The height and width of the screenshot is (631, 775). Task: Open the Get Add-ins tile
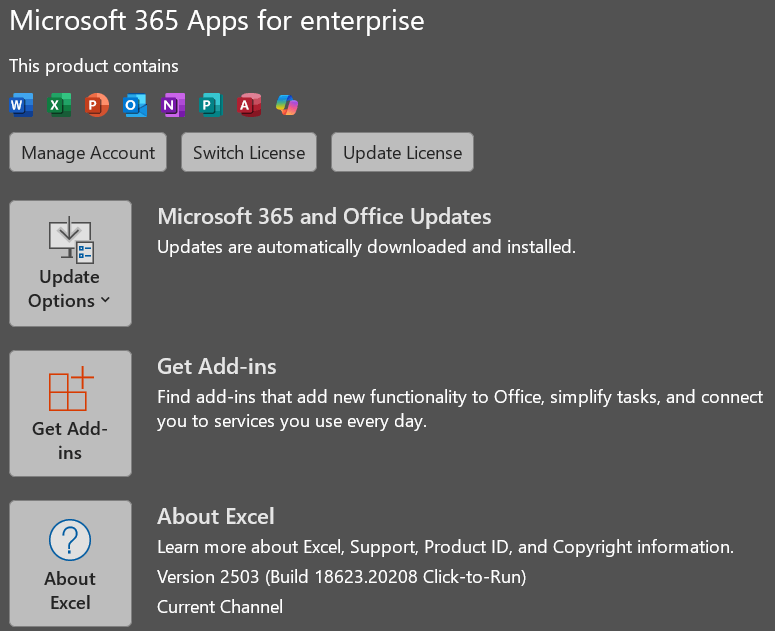click(70, 414)
